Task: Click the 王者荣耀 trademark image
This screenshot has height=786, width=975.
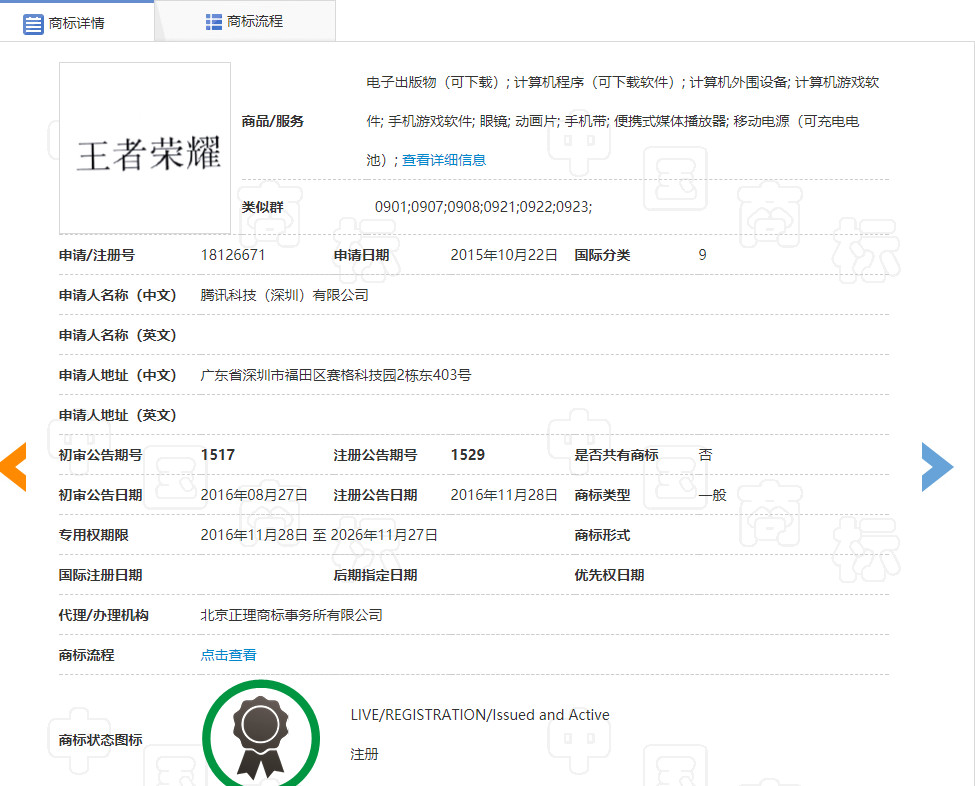Action: (x=145, y=148)
